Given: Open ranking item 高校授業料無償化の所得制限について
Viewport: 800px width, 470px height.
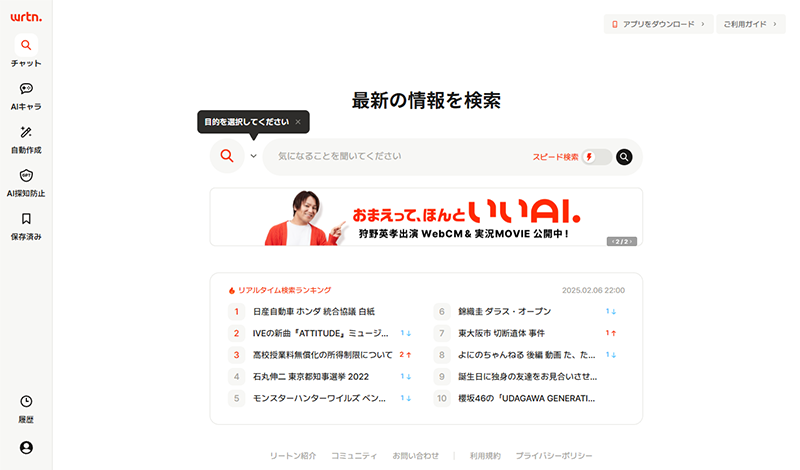Looking at the screenshot, I should (321, 355).
